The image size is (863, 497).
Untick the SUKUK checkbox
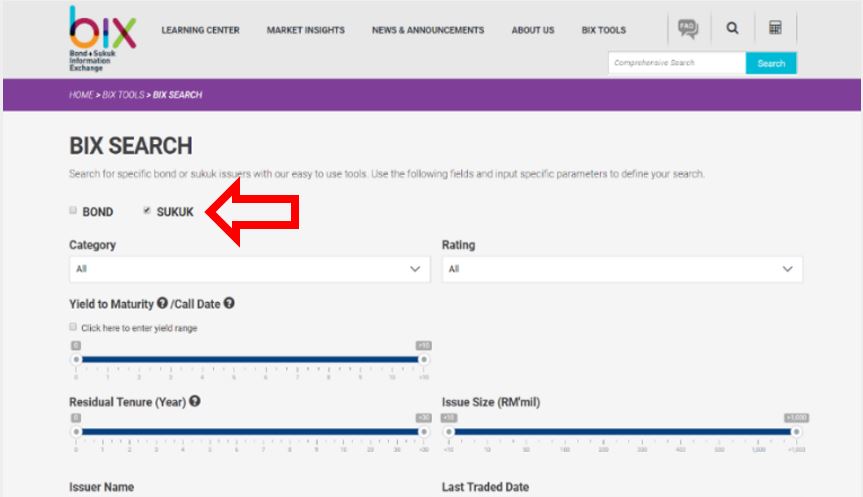(x=147, y=210)
